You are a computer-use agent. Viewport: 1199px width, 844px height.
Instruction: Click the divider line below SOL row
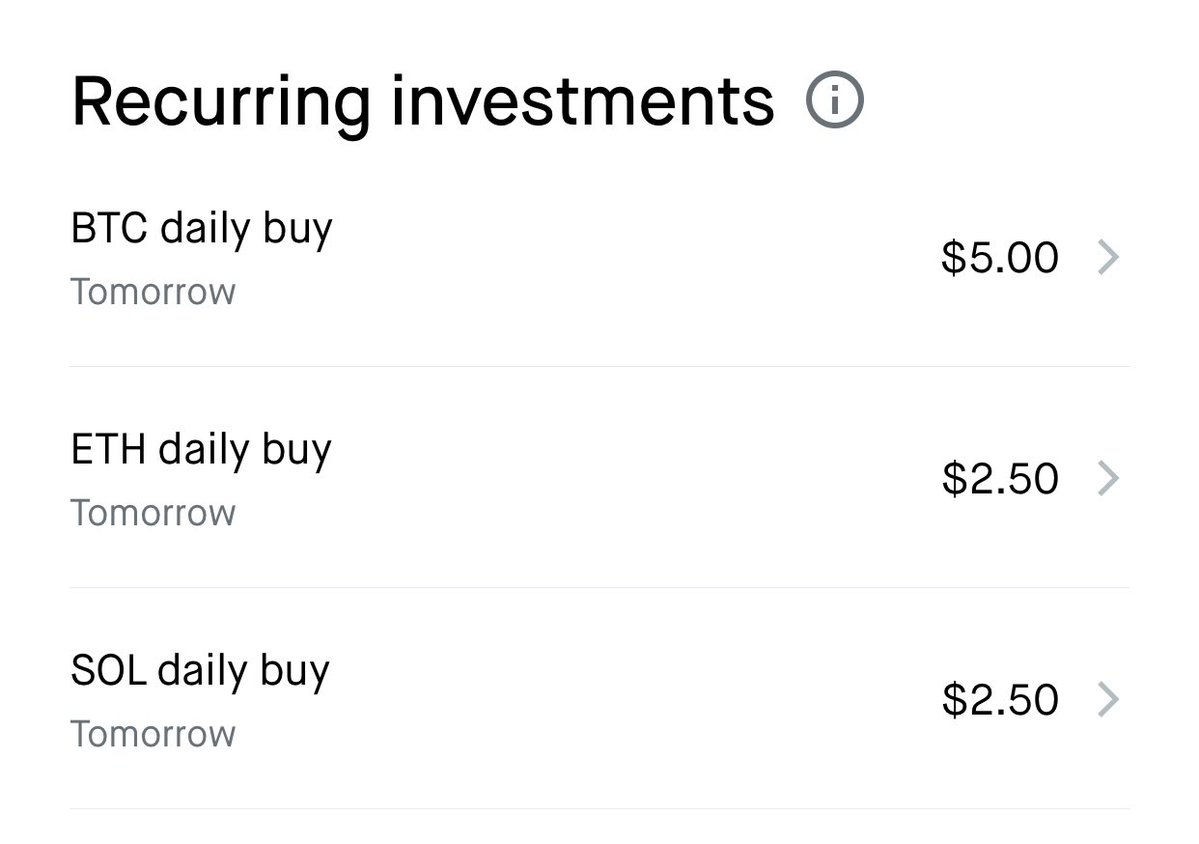[x=600, y=808]
